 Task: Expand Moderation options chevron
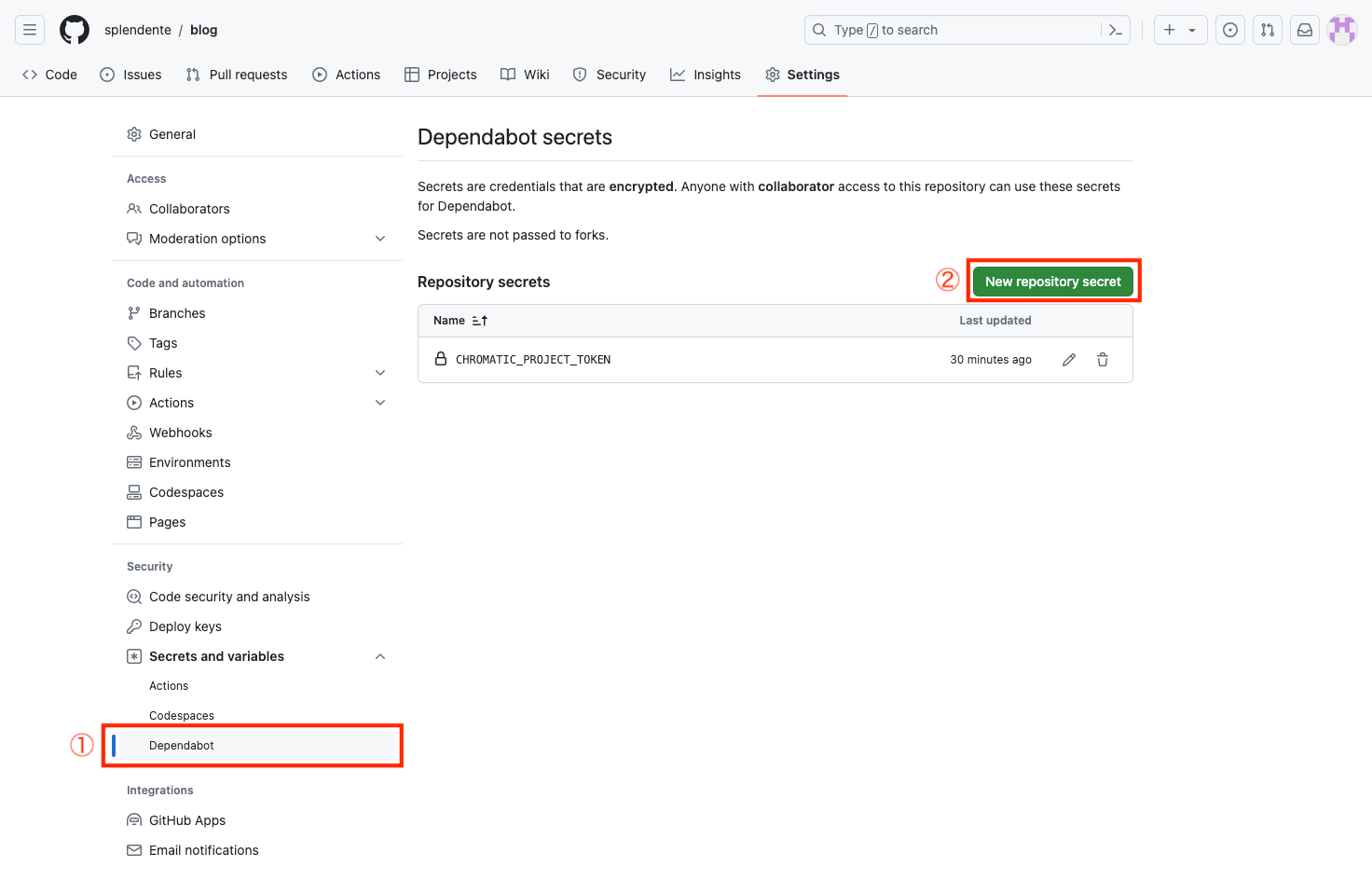pyautogui.click(x=380, y=239)
